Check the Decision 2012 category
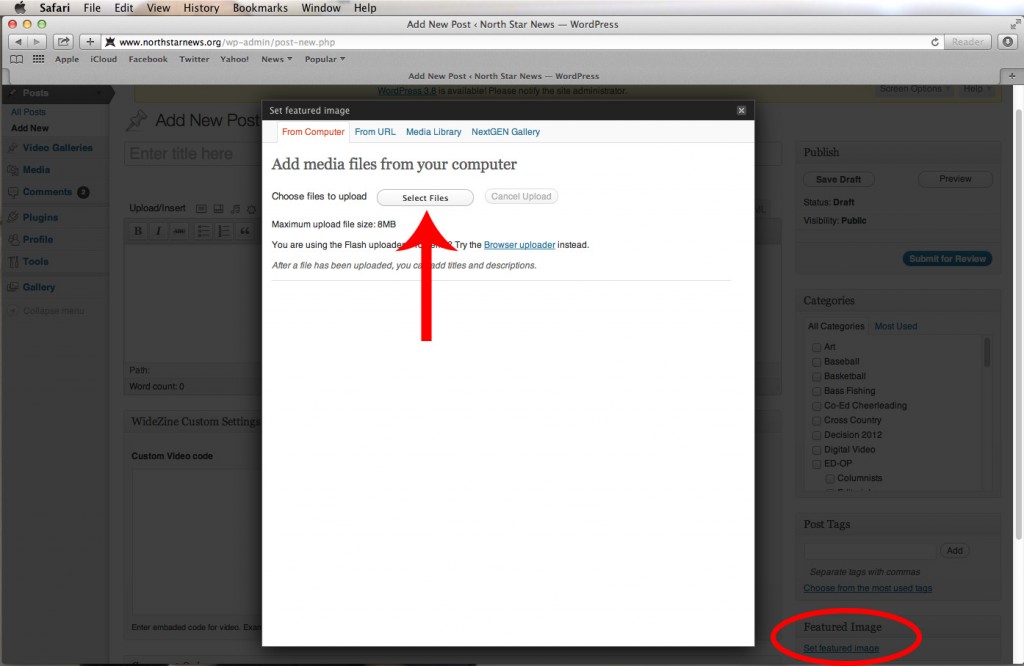The height and width of the screenshot is (666, 1024). click(816, 436)
